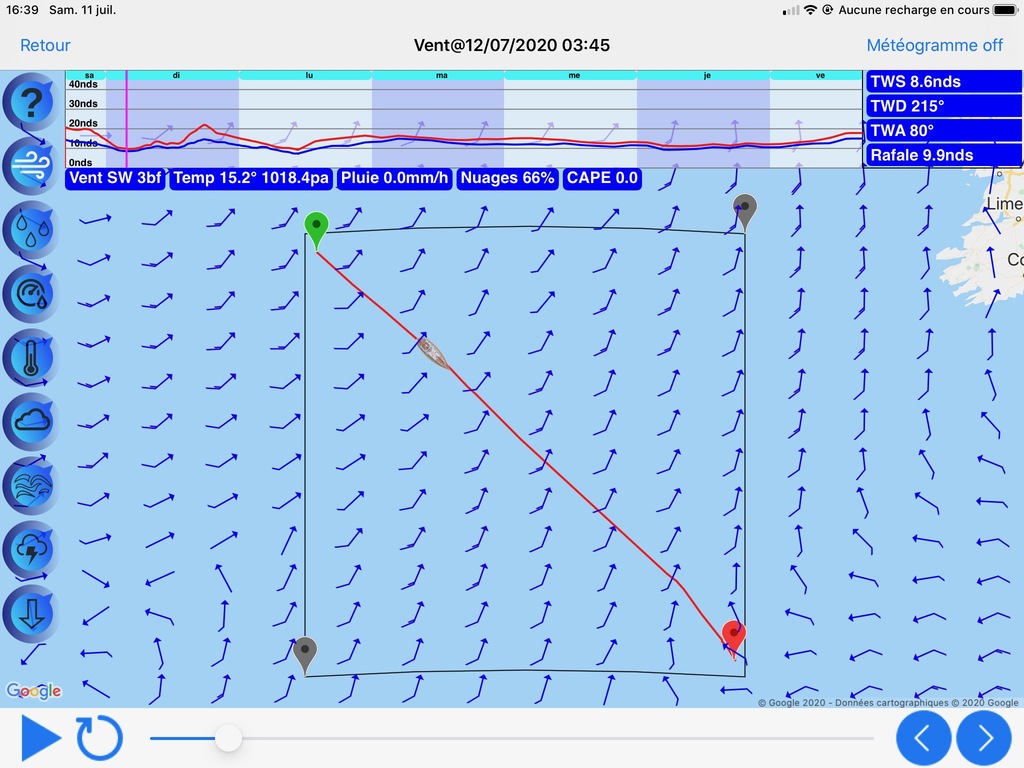
Task: Tap the Google logo on the map
Action: click(34, 691)
